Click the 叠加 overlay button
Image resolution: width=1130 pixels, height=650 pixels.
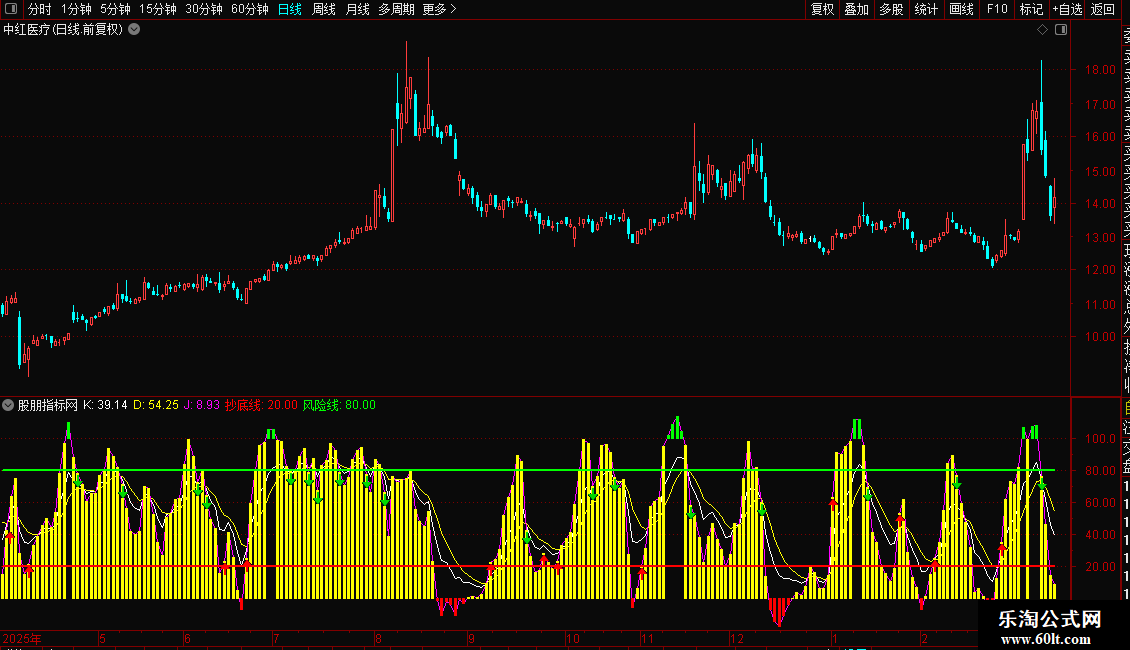pyautogui.click(x=857, y=9)
